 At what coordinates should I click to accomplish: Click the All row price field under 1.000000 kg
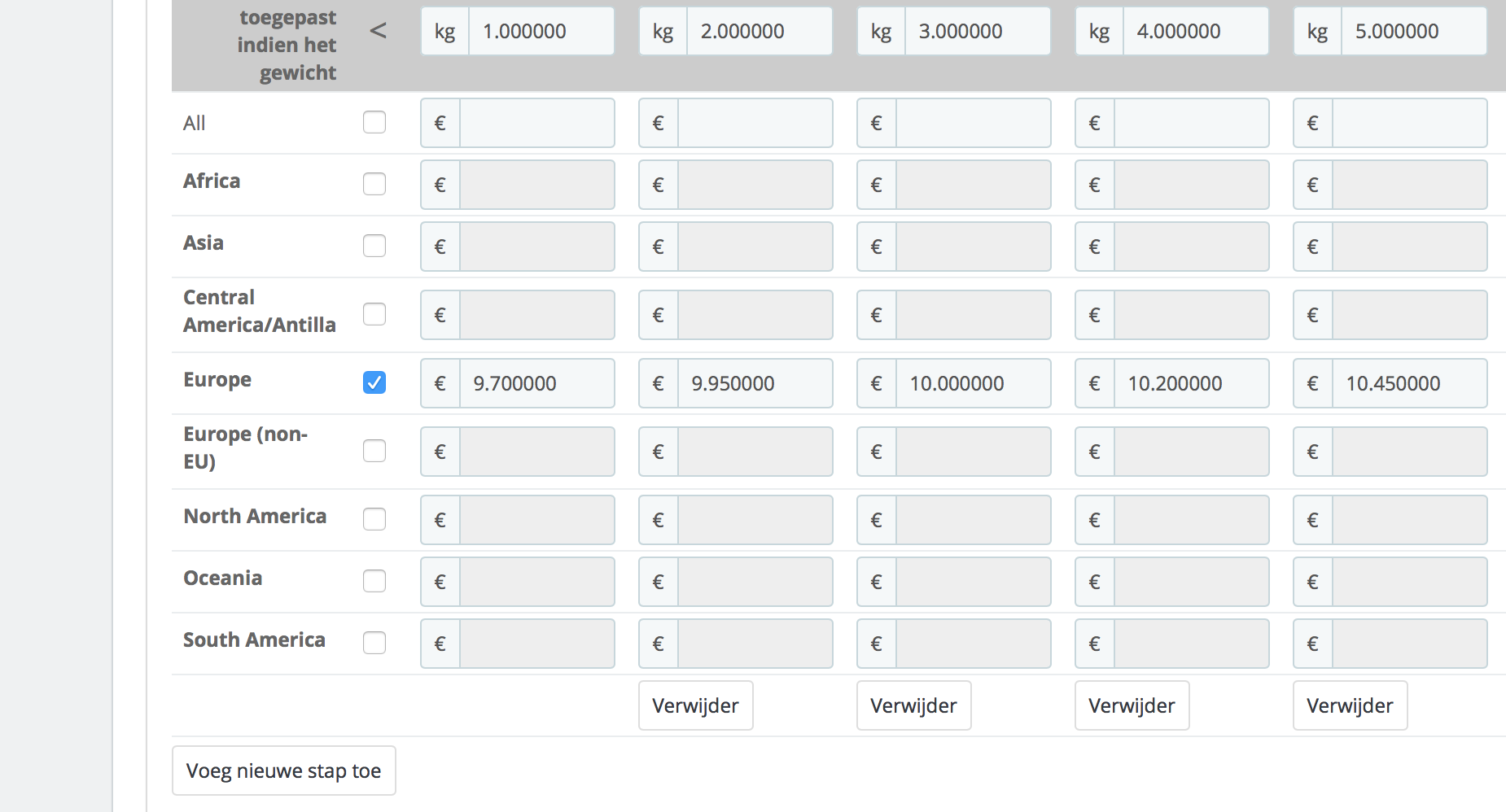[x=537, y=123]
